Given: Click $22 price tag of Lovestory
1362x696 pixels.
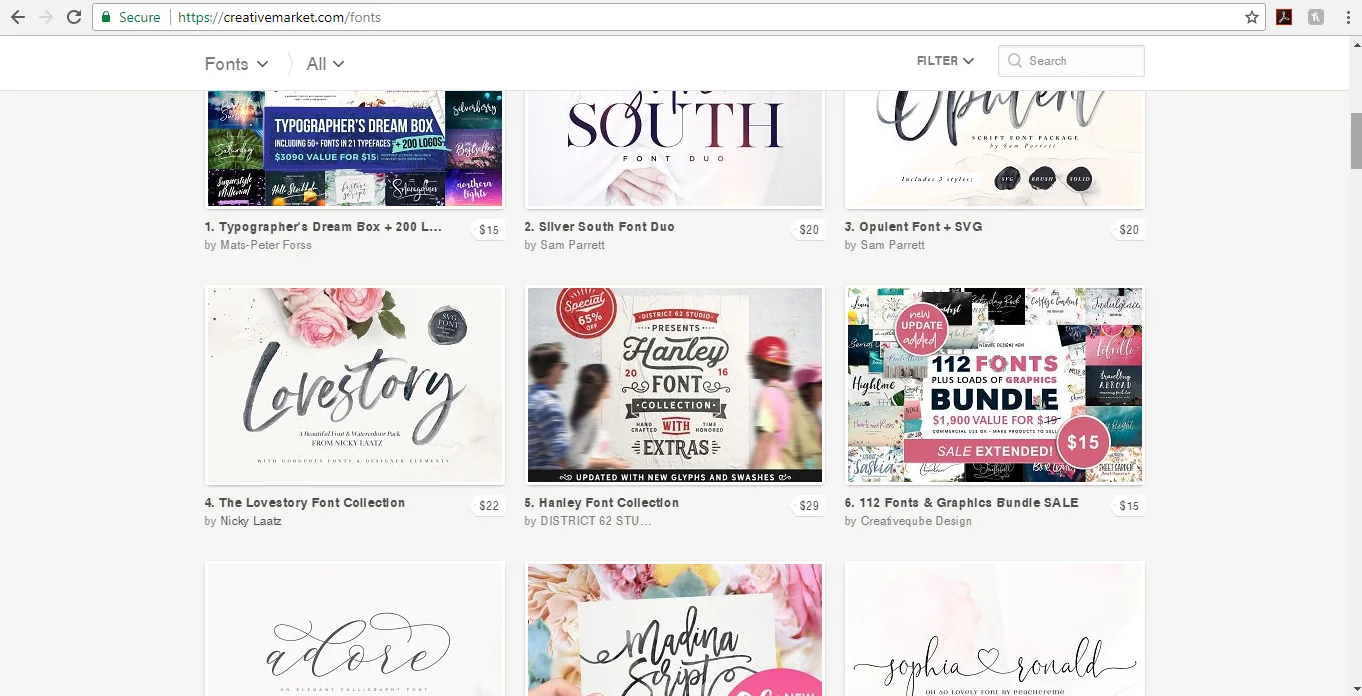Looking at the screenshot, I should pos(487,506).
